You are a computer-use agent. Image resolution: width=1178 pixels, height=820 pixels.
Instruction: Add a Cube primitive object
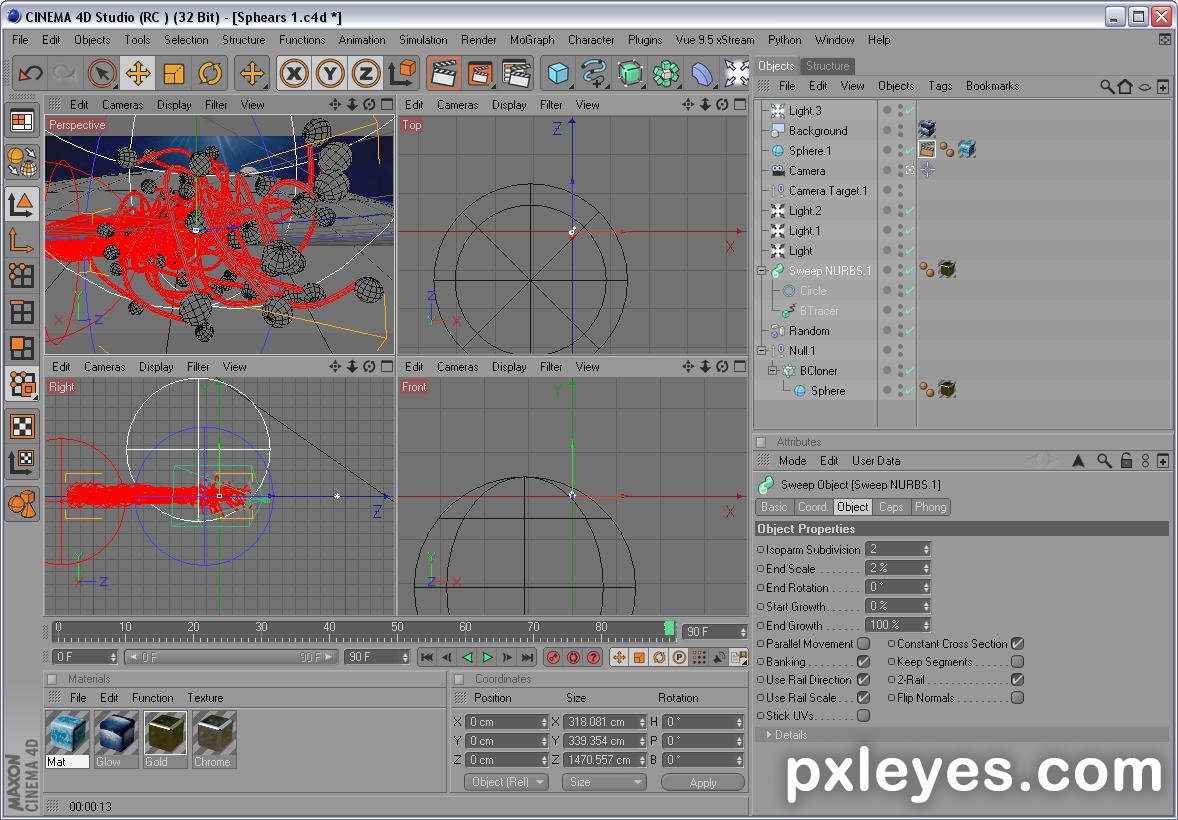[558, 74]
